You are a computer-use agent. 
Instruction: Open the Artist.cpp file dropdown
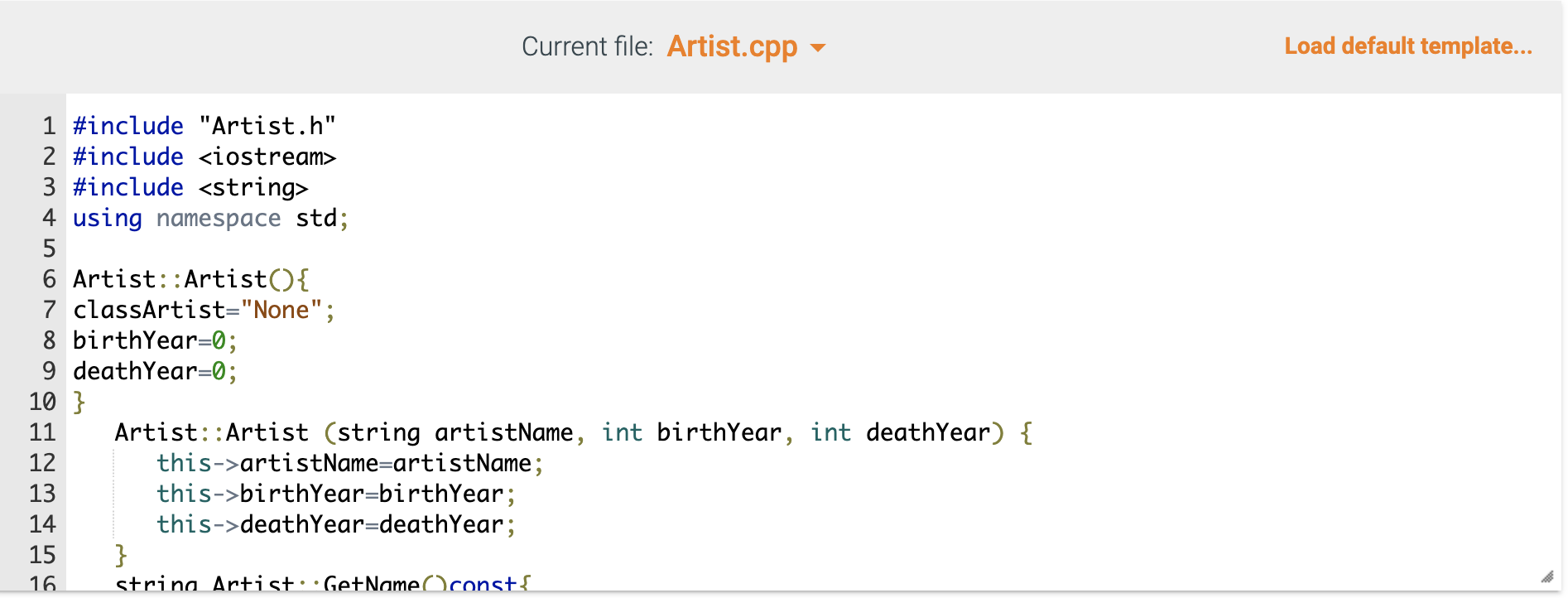731,47
